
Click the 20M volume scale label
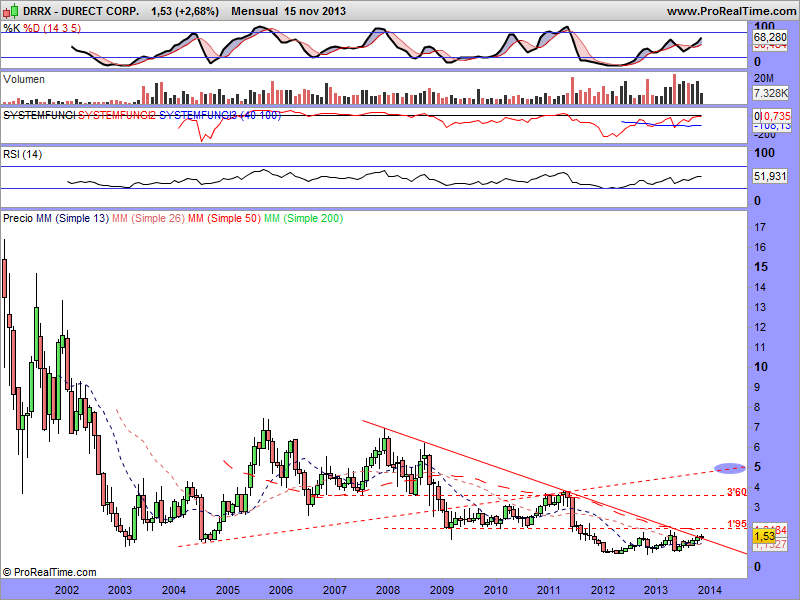(764, 78)
